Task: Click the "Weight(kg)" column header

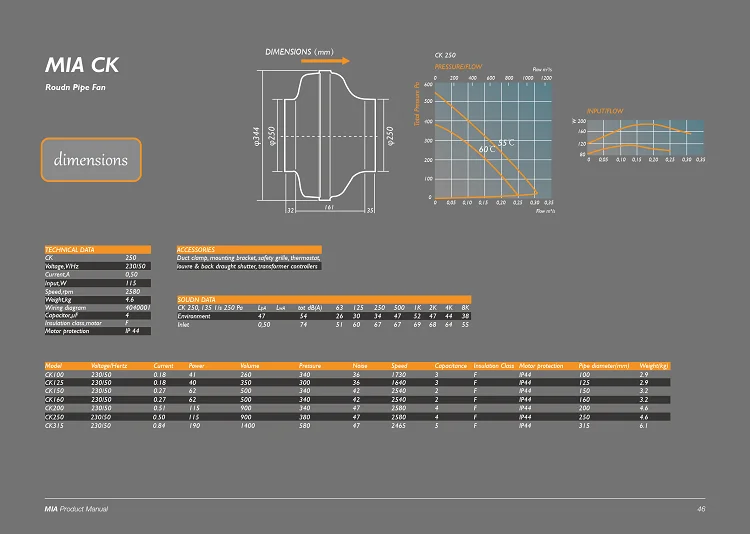Action: (x=654, y=366)
